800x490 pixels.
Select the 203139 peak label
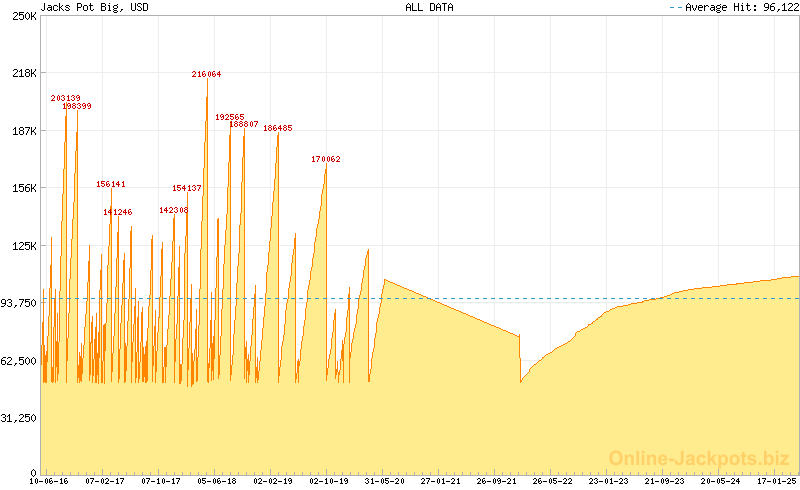click(66, 98)
